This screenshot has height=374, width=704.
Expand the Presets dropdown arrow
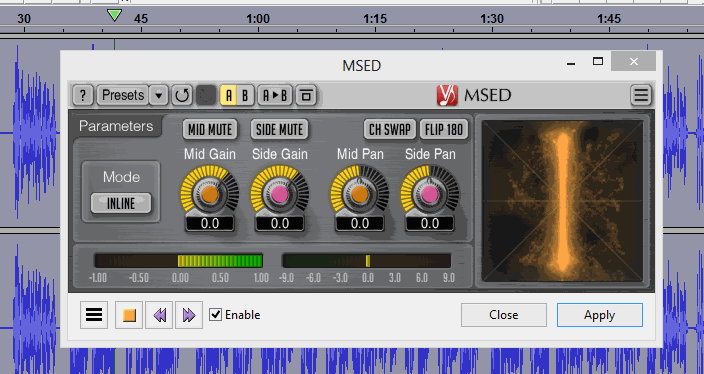[158, 95]
